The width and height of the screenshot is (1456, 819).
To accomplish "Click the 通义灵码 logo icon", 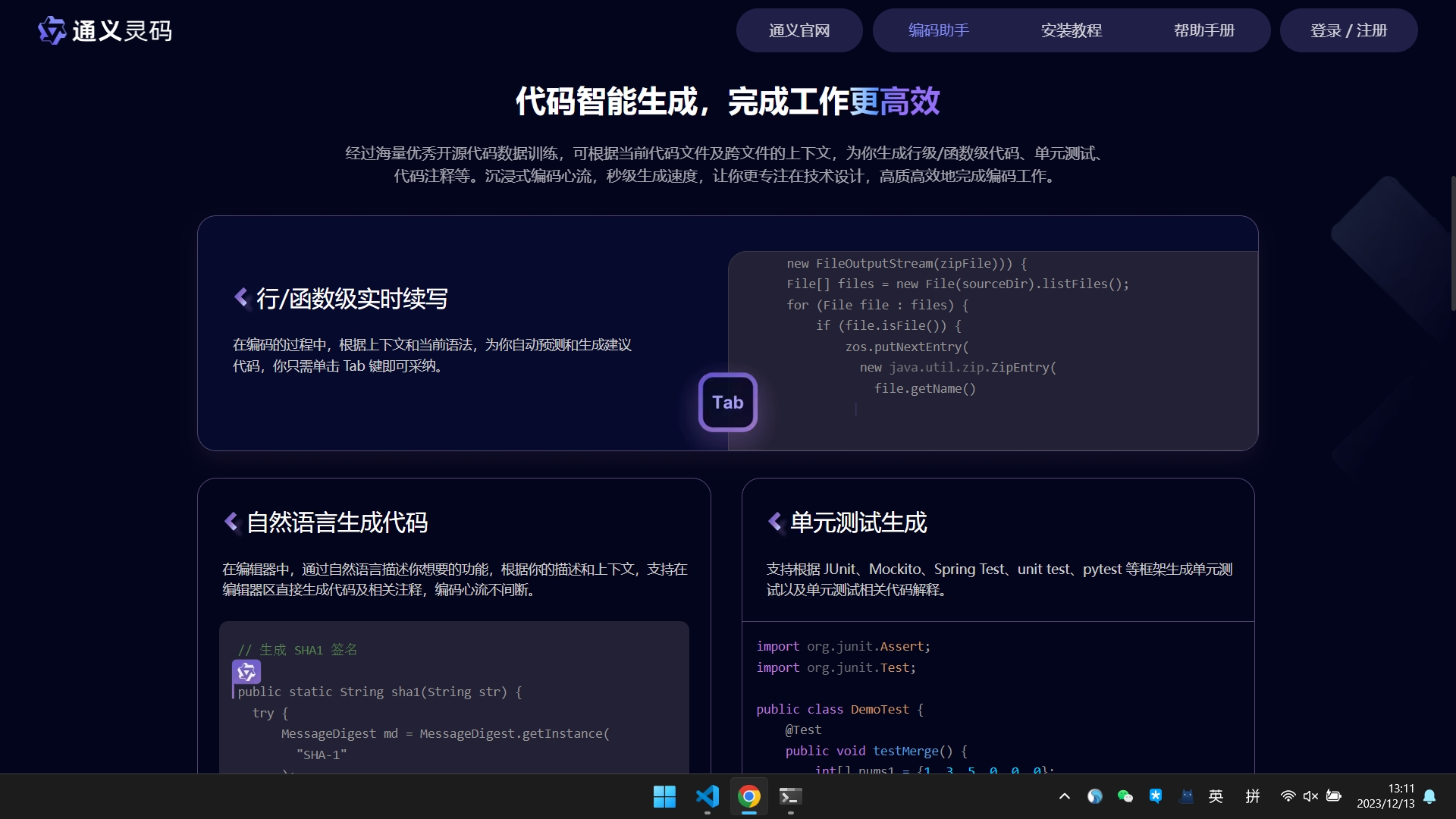I will [x=52, y=30].
